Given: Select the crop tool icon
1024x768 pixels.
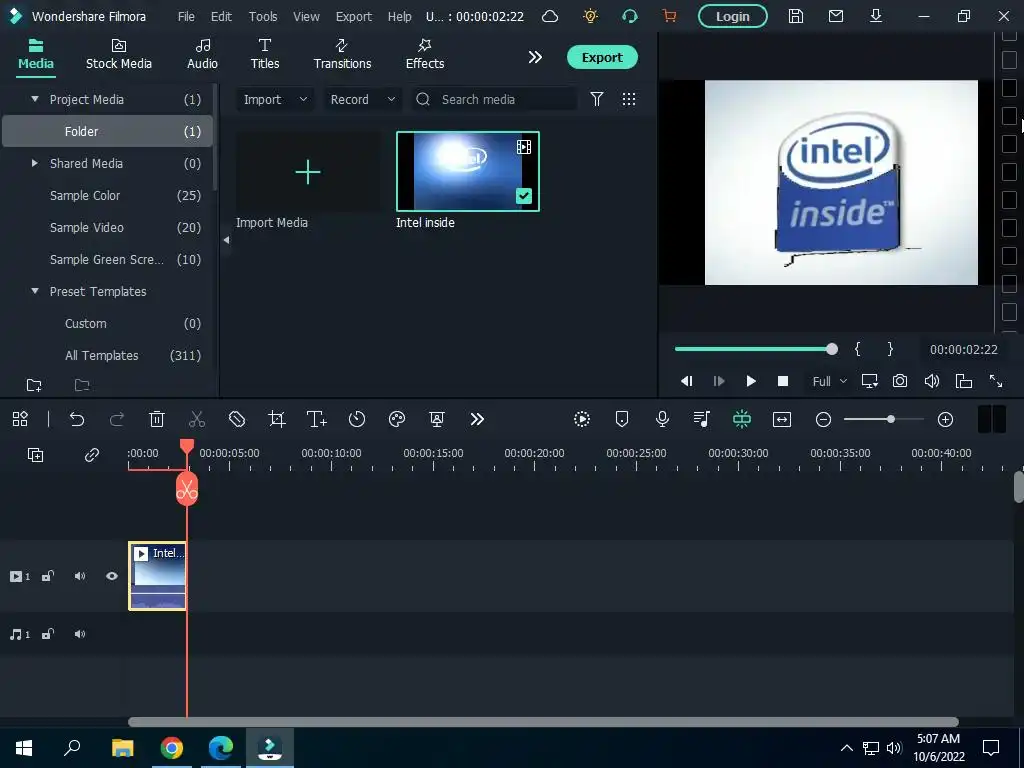Looking at the screenshot, I should pos(277,419).
